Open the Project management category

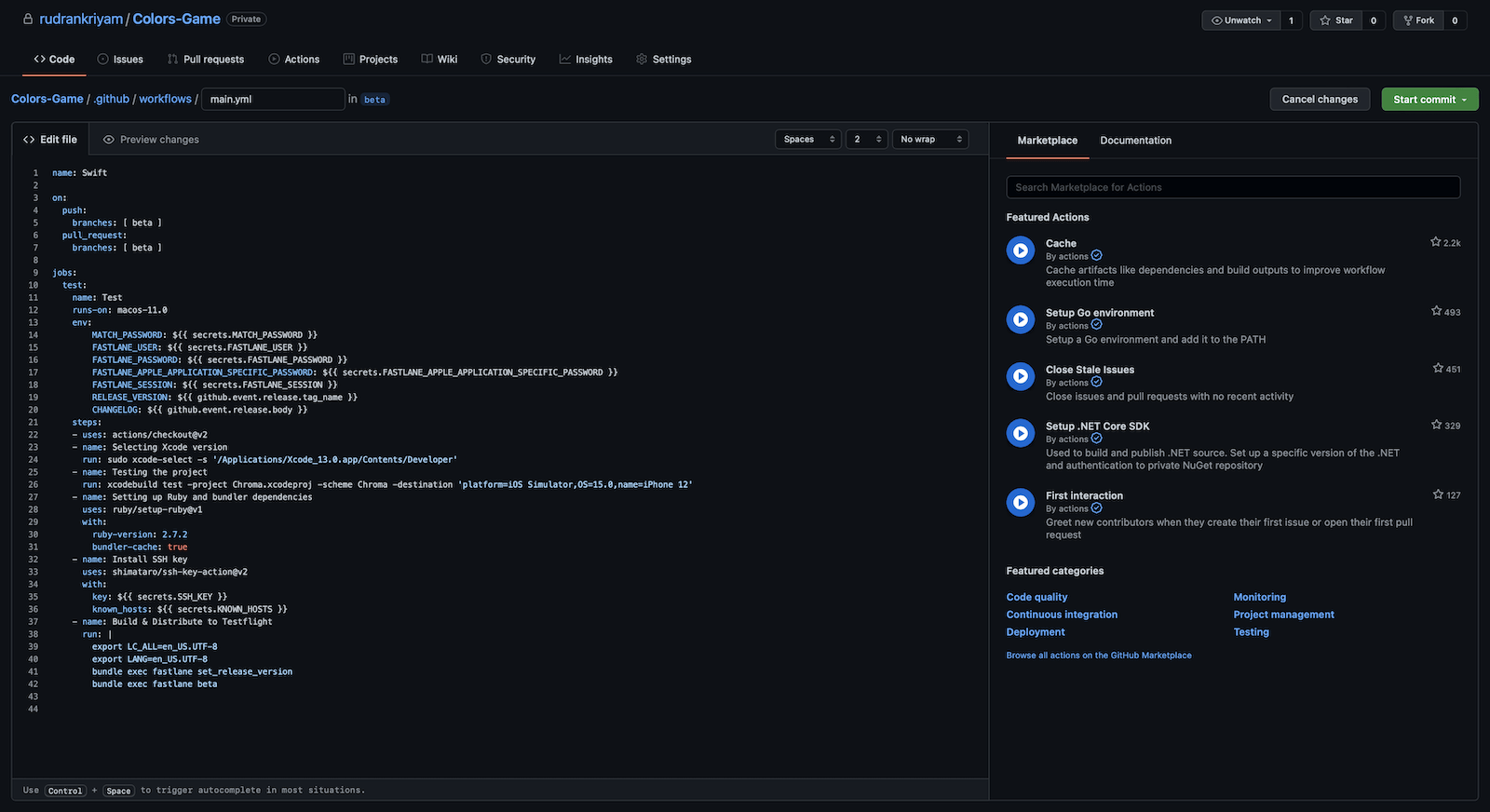1283,615
